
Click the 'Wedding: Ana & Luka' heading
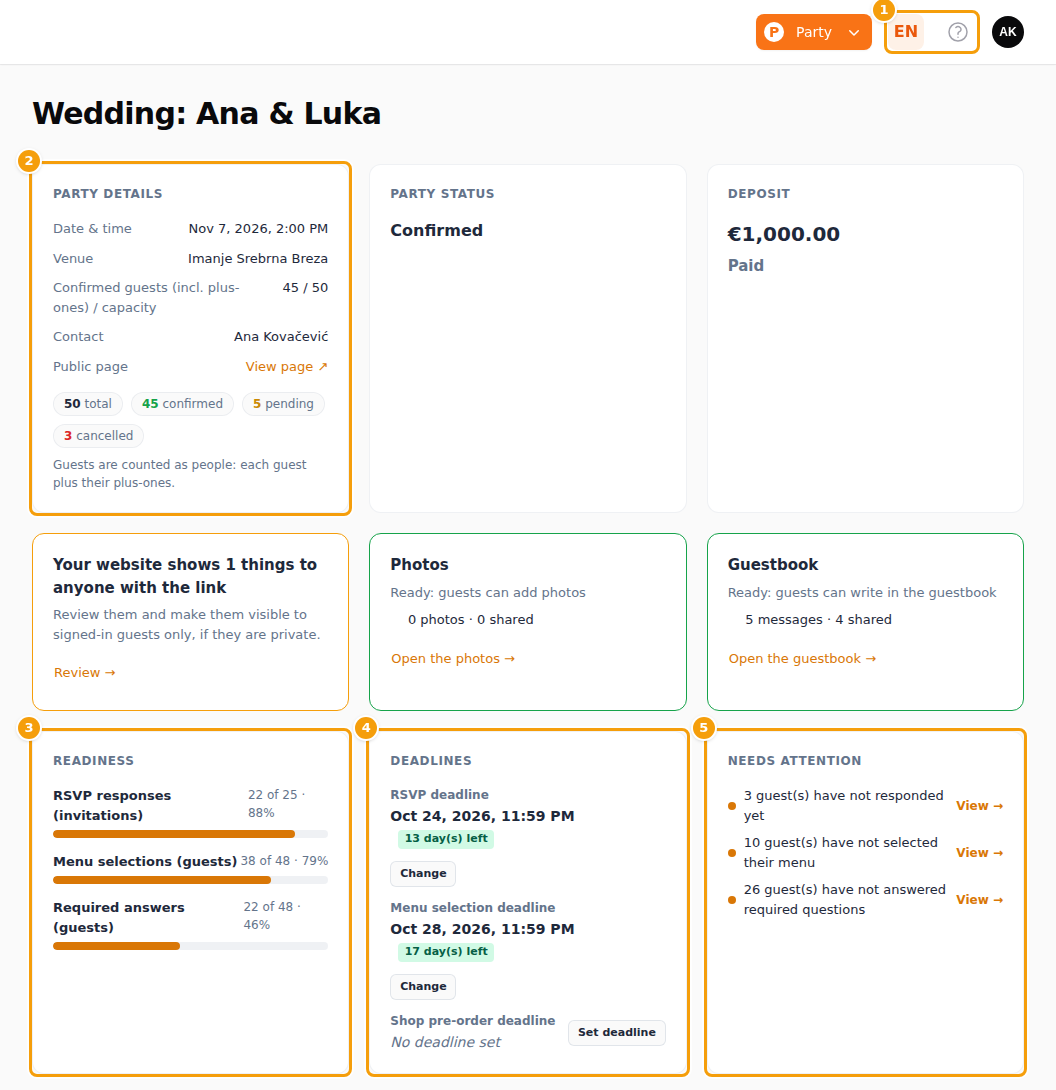[206, 113]
